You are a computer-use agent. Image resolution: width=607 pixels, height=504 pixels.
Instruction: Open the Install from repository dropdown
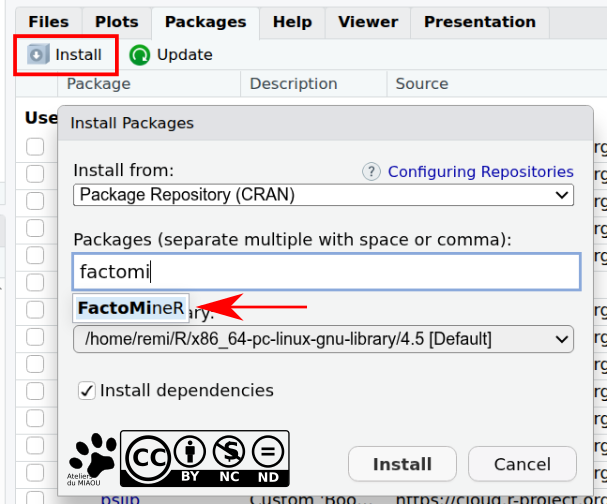pos(324,194)
